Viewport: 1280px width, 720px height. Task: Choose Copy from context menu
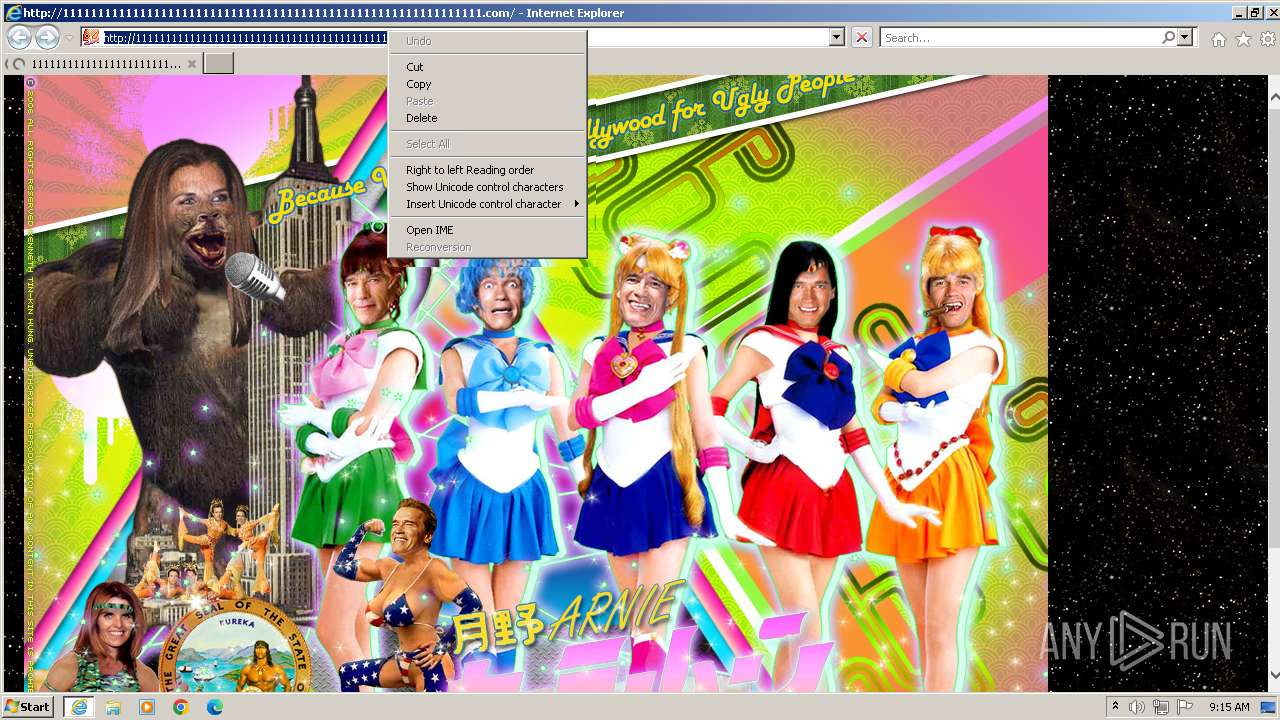(487, 84)
